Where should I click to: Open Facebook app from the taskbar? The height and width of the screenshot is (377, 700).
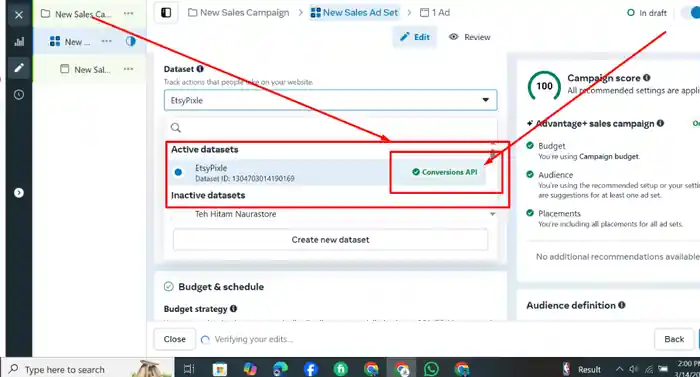(x=311, y=369)
